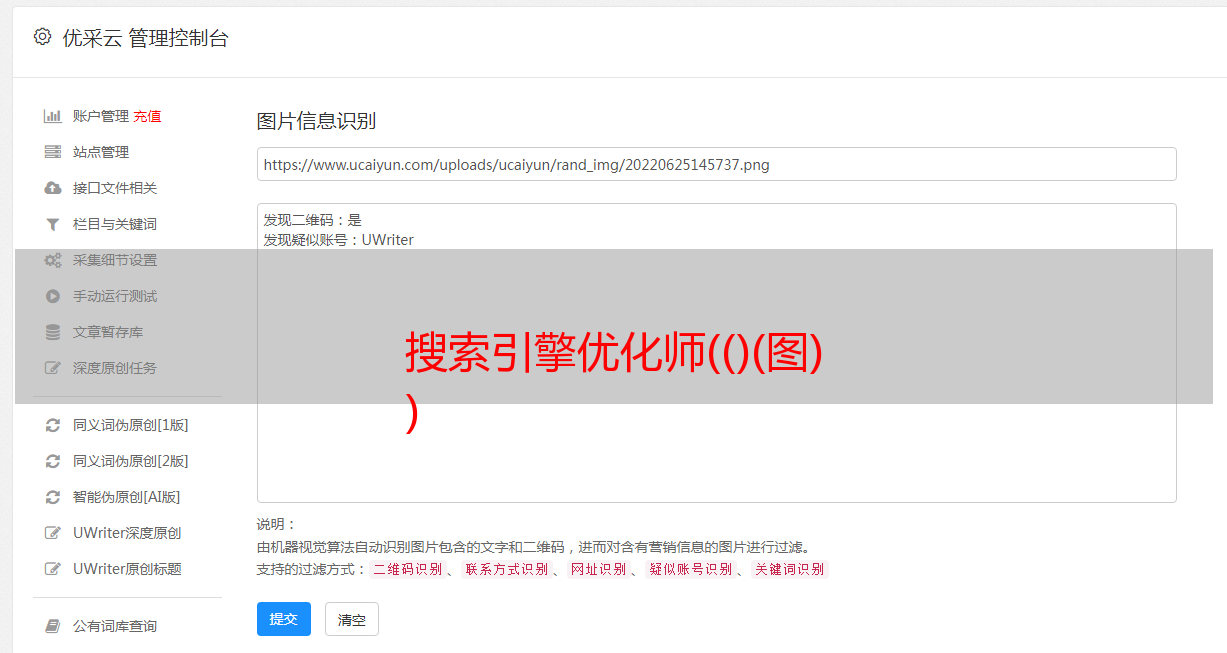Clear the form with the 清空 button

pos(352,619)
